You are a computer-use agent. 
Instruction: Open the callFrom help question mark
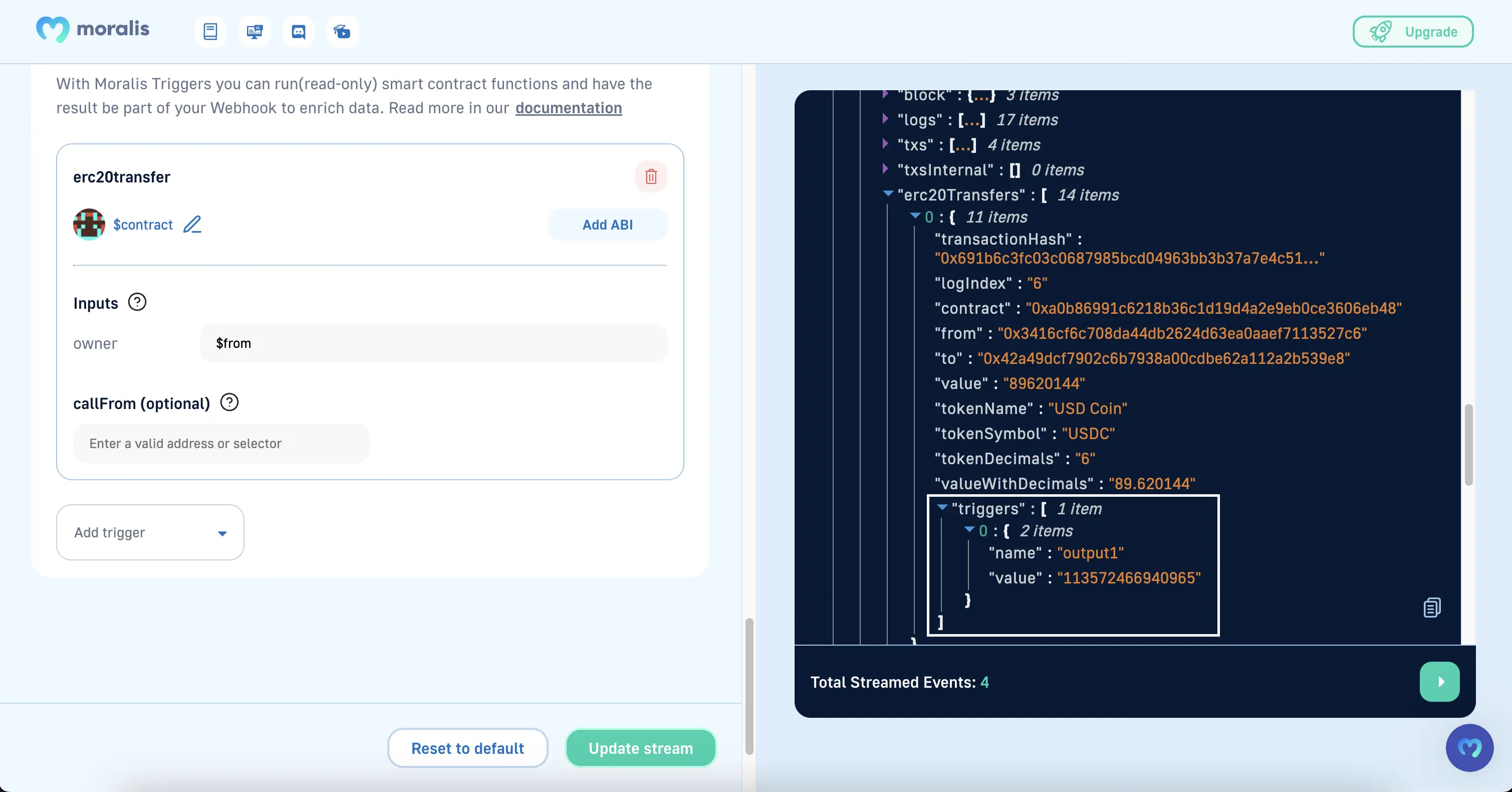point(229,403)
